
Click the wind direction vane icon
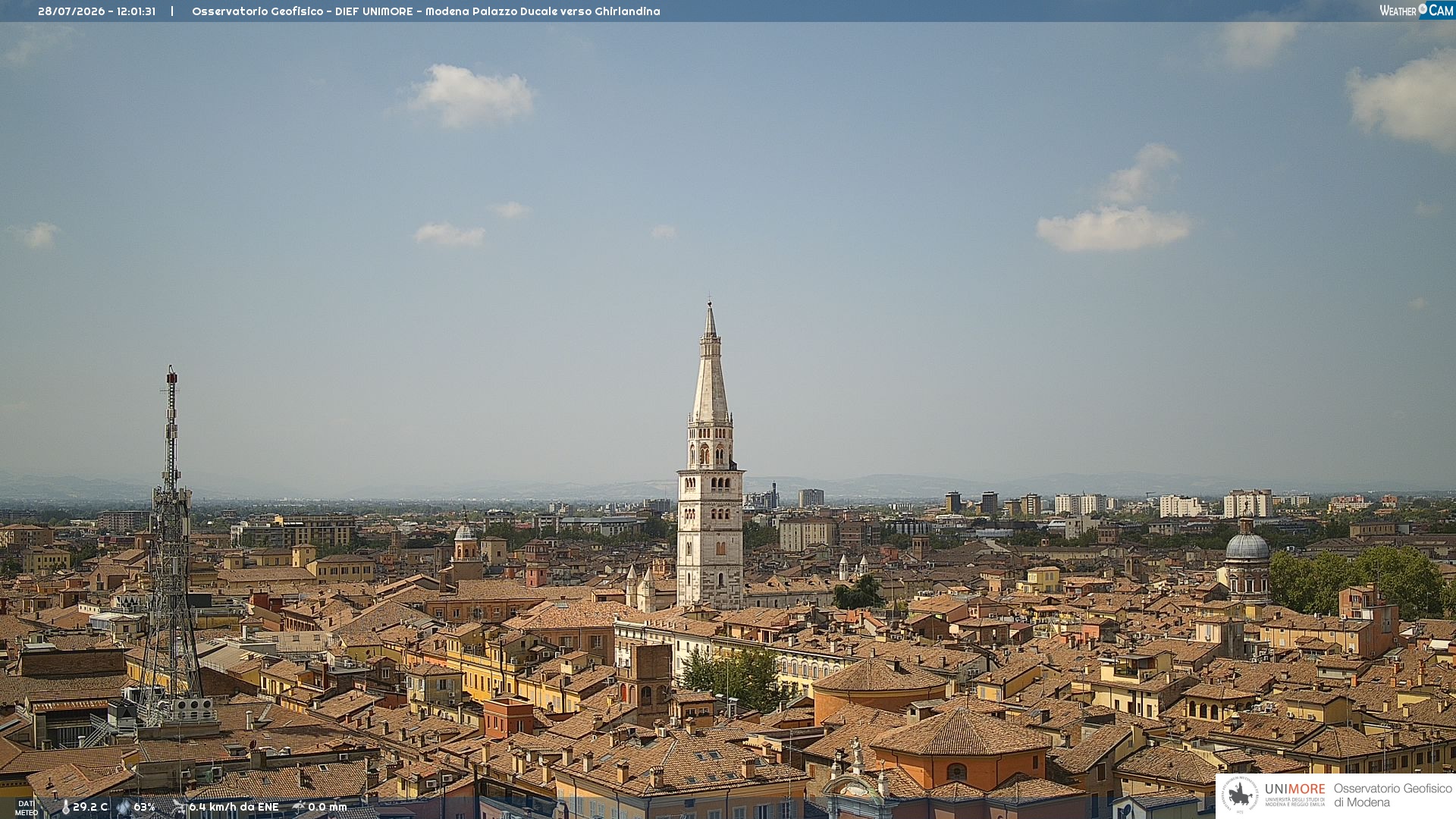coord(178,808)
